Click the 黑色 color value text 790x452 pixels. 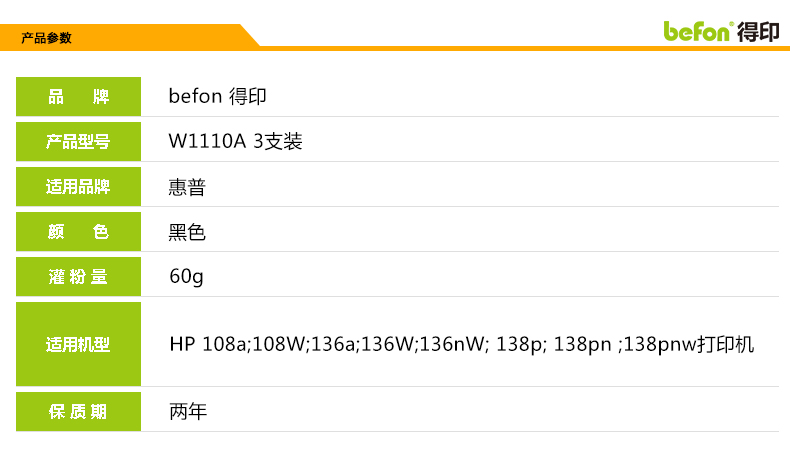tap(188, 232)
